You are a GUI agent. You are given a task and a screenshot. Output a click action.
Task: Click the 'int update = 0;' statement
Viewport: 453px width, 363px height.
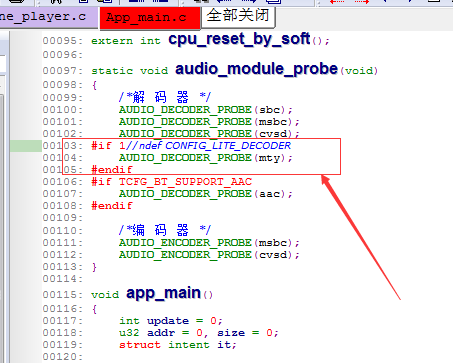click(x=171, y=321)
